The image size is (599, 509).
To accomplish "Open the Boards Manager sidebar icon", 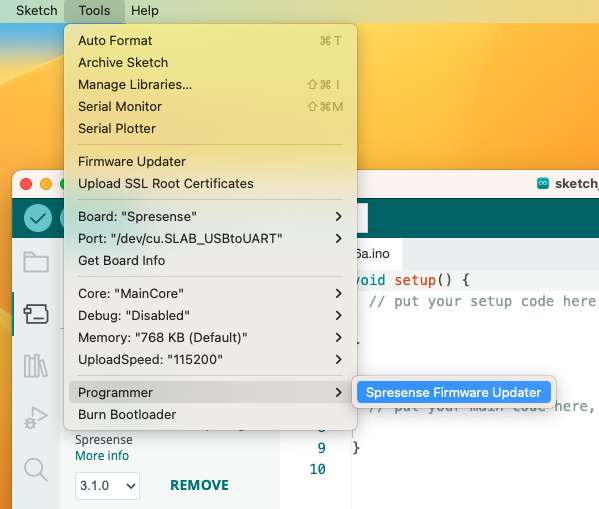I will tap(36, 314).
